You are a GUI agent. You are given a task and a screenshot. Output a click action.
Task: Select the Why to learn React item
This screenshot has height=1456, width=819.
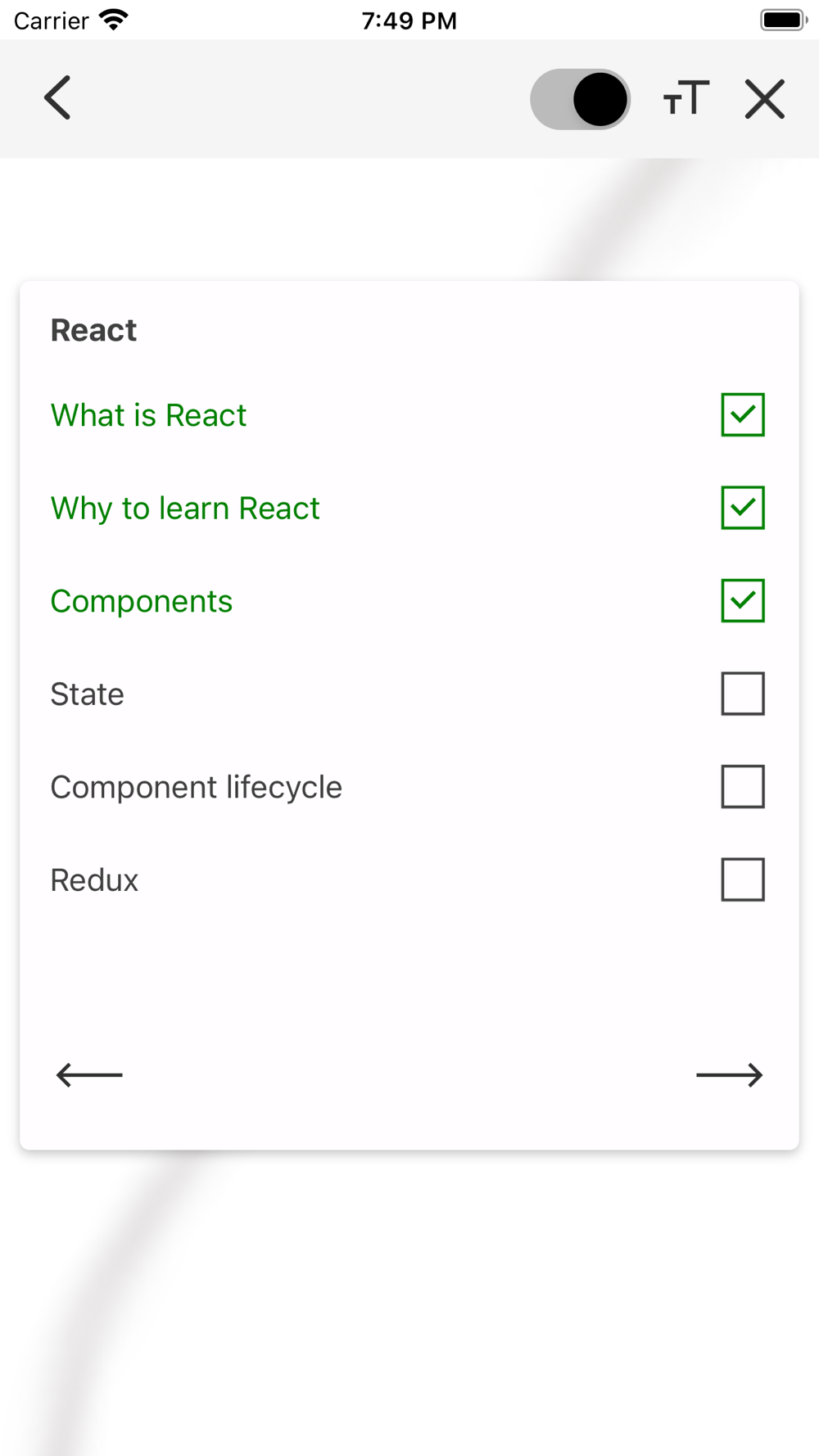[185, 509]
